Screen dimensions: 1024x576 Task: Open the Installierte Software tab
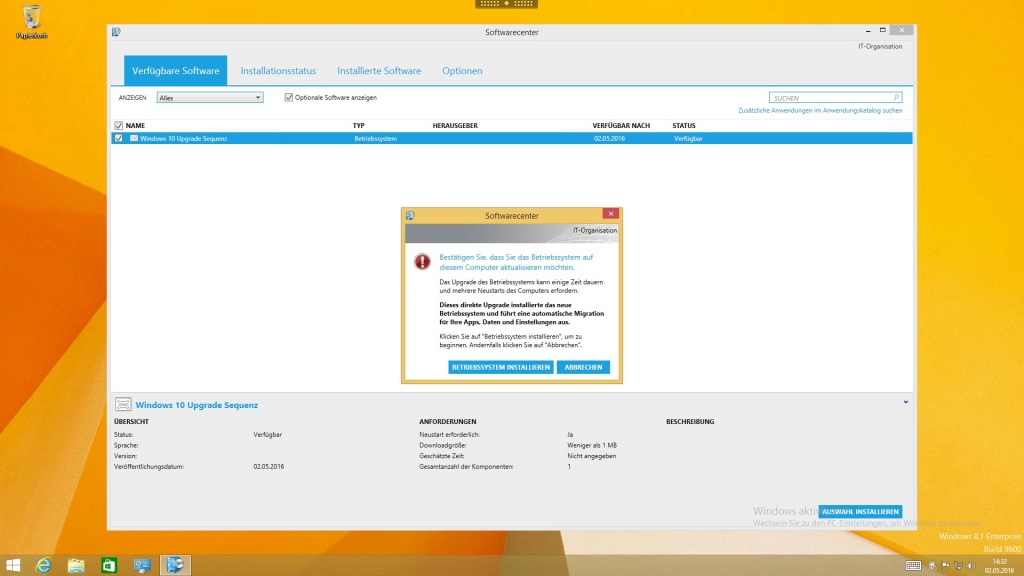point(379,71)
